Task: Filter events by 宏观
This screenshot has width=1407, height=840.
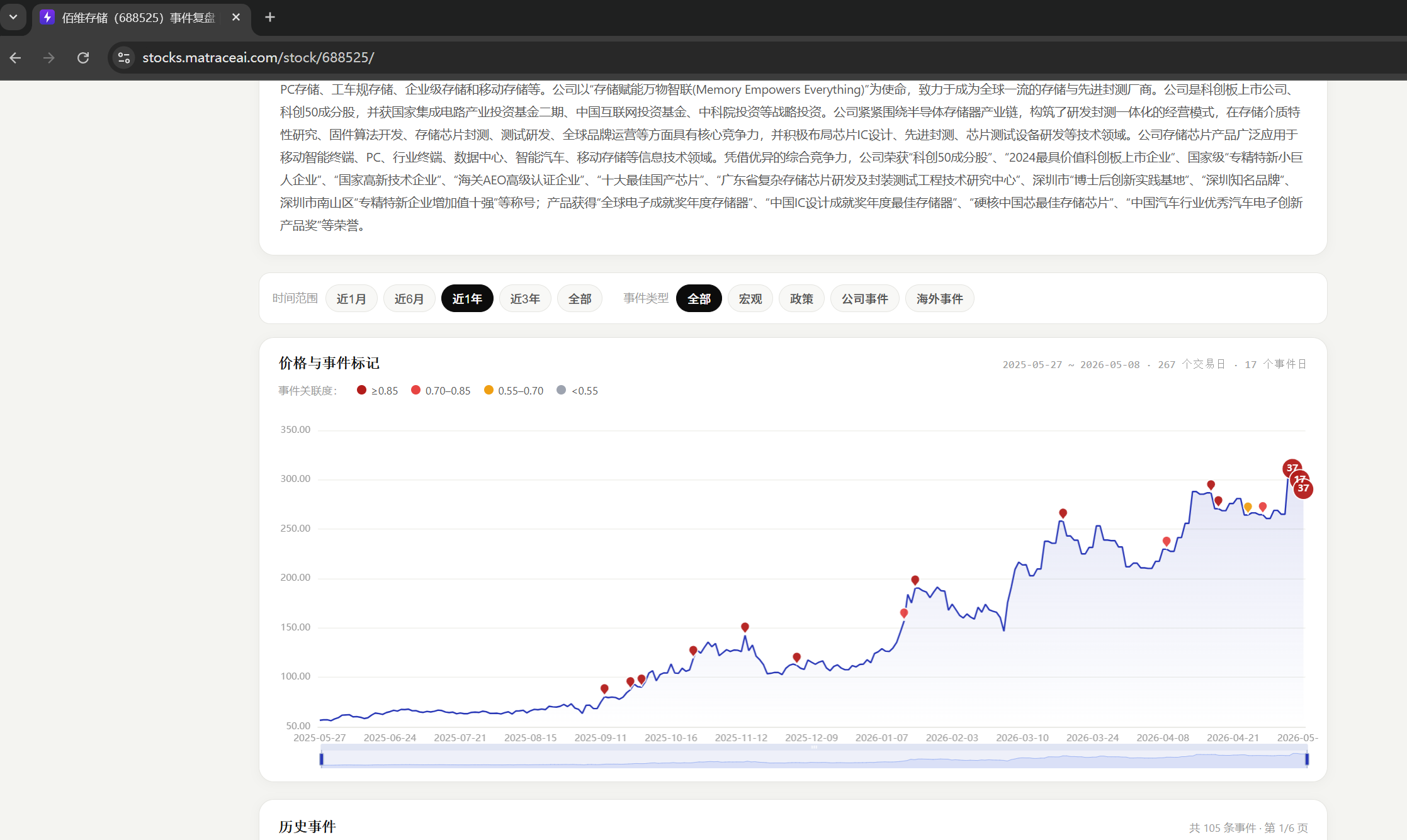Action: [x=750, y=299]
